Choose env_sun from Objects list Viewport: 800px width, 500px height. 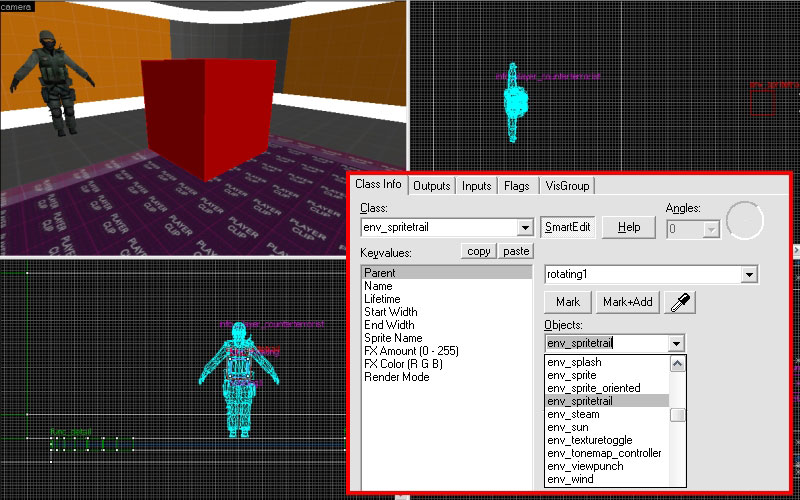(x=607, y=427)
